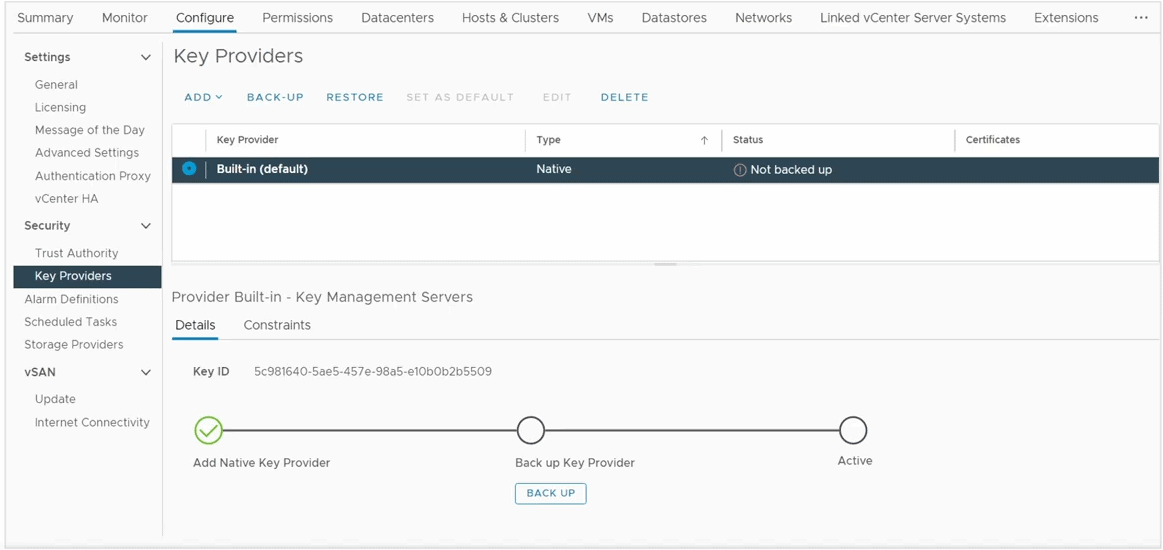
Task: Click the green Add Native Key Provider checkmark
Action: 208,430
